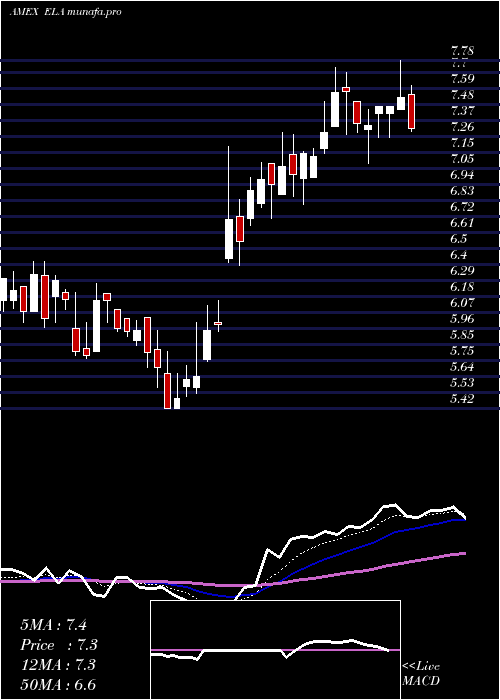This screenshot has width=500, height=700.
Task: Click the 12MA : 7.3 readout
Action: (58, 665)
